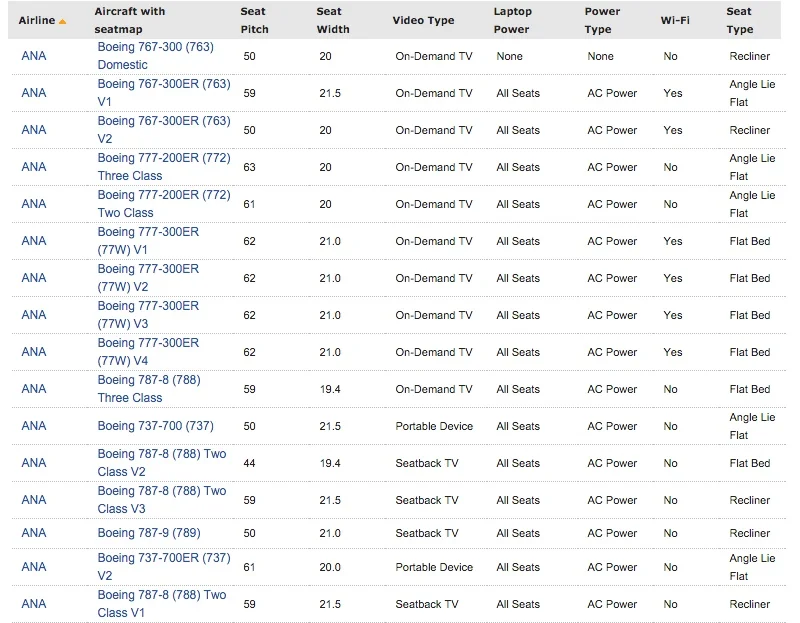
Task: Open Boeing 767-300 (763) Domestic seatmap link
Action: 156,56
